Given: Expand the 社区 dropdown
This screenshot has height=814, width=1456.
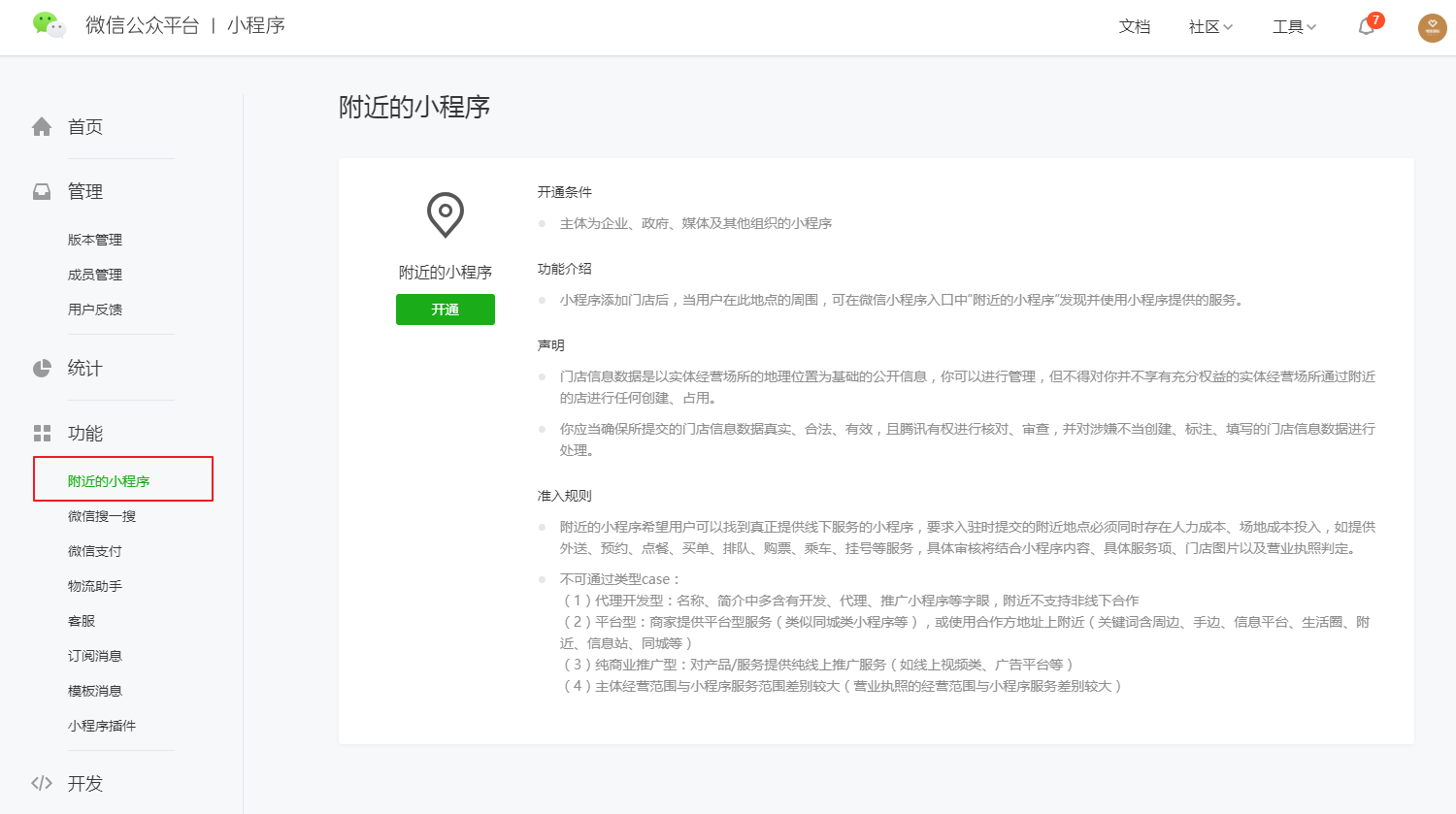Looking at the screenshot, I should tap(1210, 27).
